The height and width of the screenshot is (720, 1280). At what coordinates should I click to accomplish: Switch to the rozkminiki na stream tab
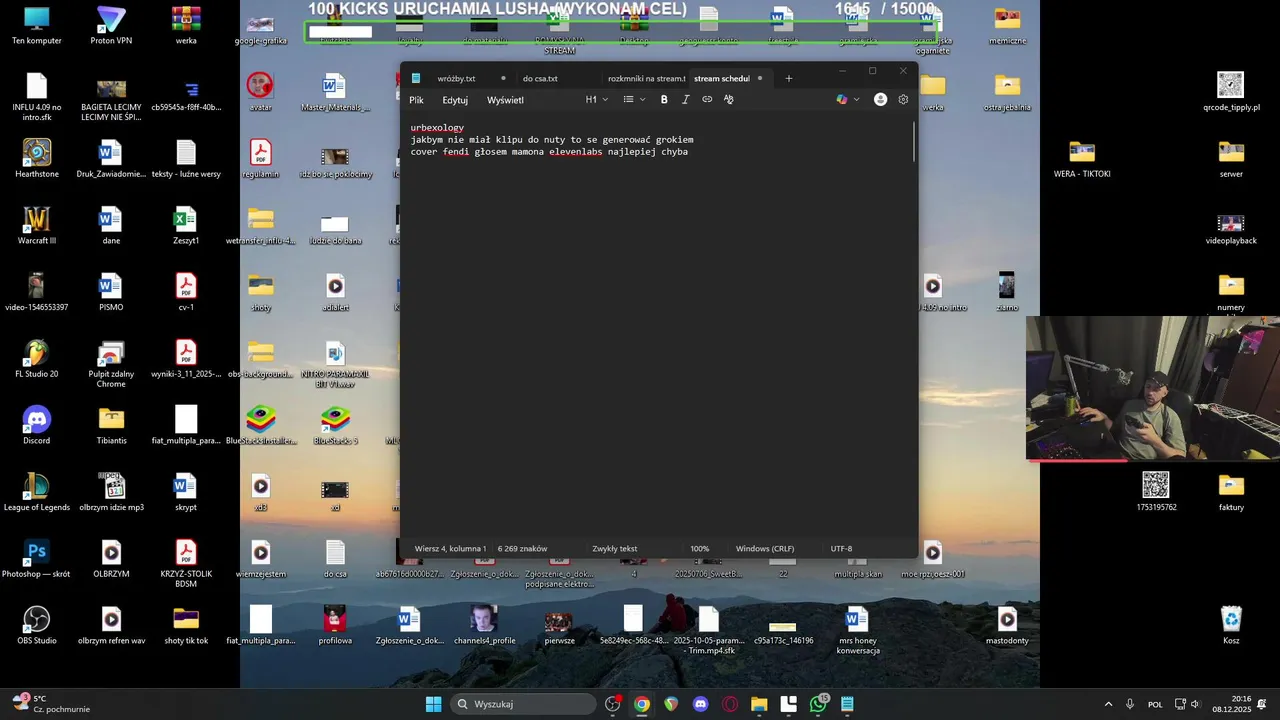click(646, 78)
